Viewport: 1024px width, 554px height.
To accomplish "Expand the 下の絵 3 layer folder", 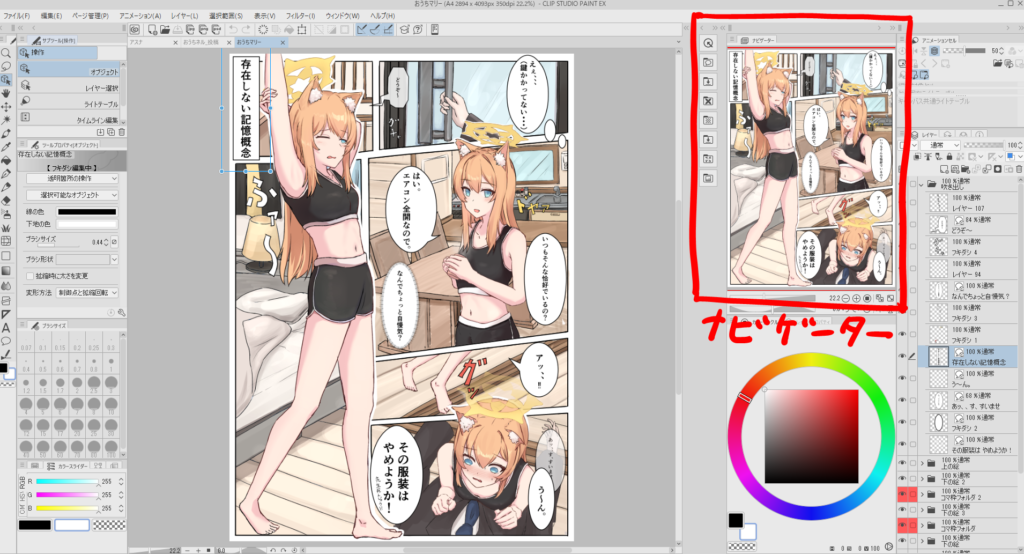I will click(x=921, y=510).
